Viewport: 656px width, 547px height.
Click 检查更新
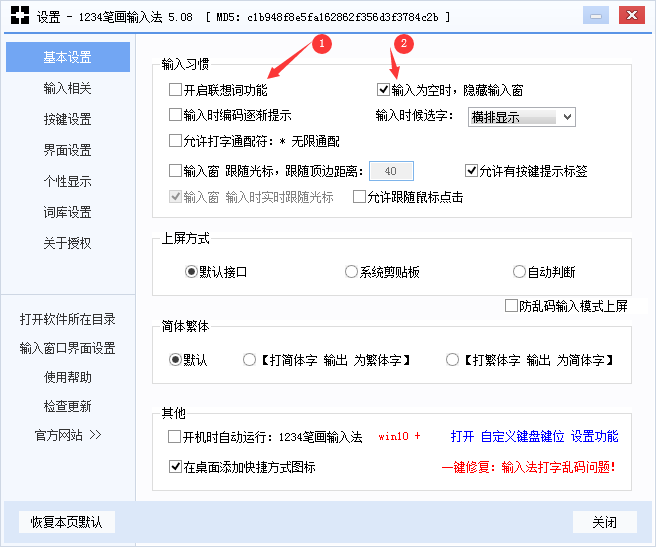pos(67,406)
